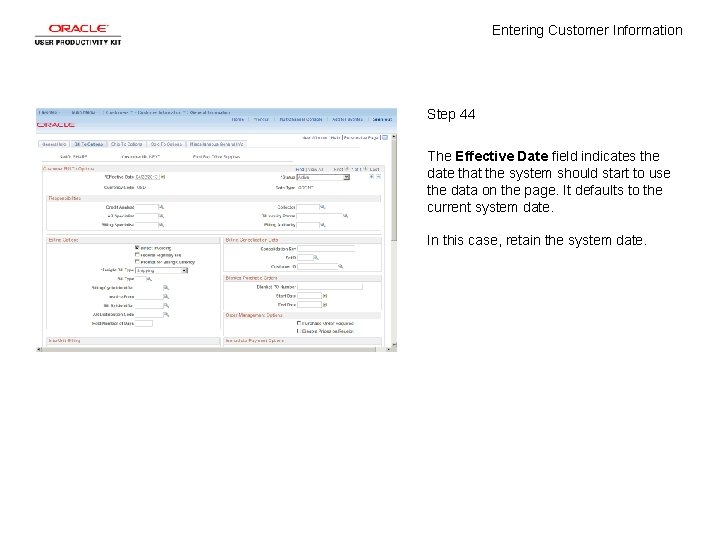This screenshot has width=720, height=540.
Task: Switch to Sold To Options tab
Action: coord(166,144)
